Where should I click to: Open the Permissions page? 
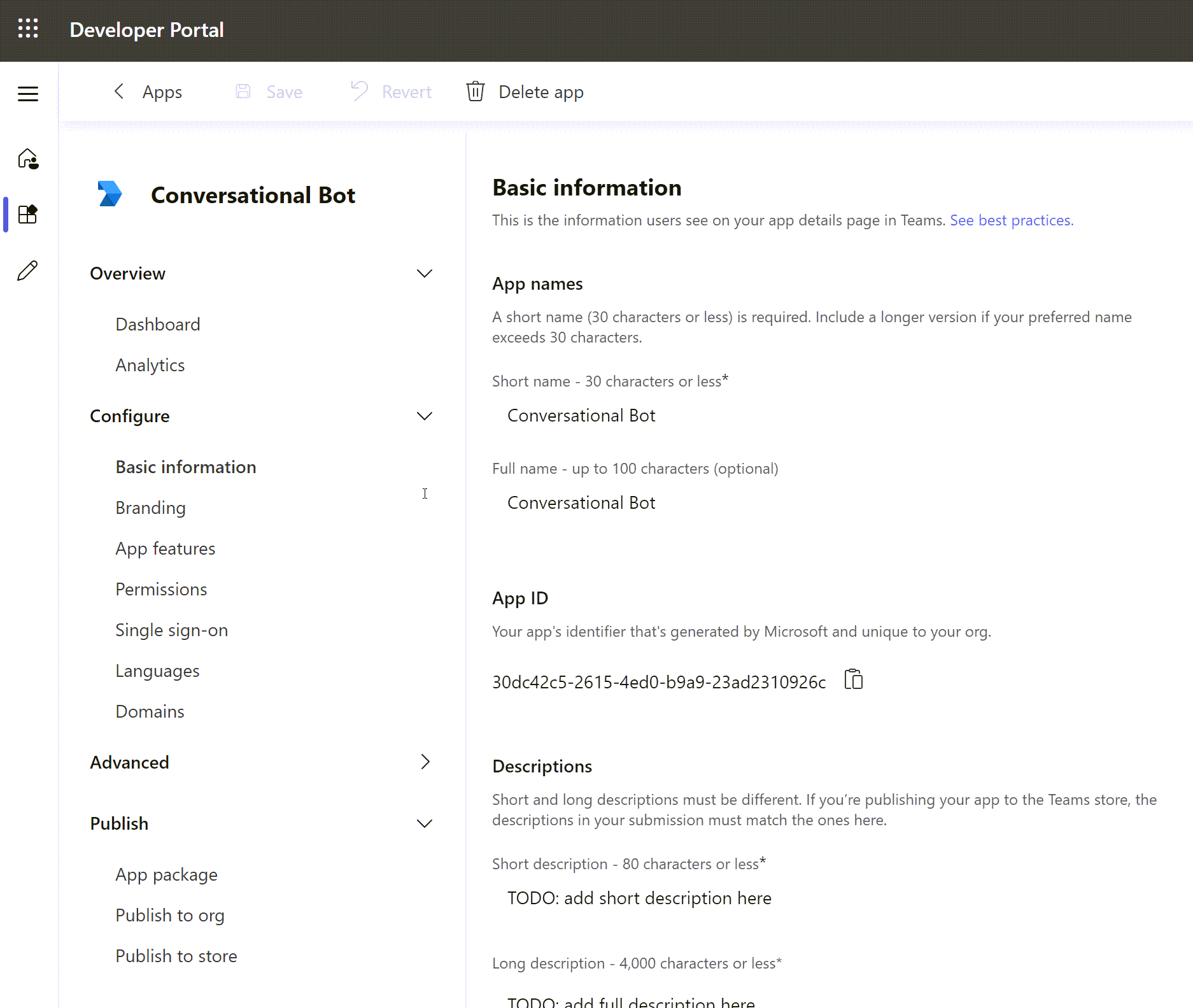(162, 589)
